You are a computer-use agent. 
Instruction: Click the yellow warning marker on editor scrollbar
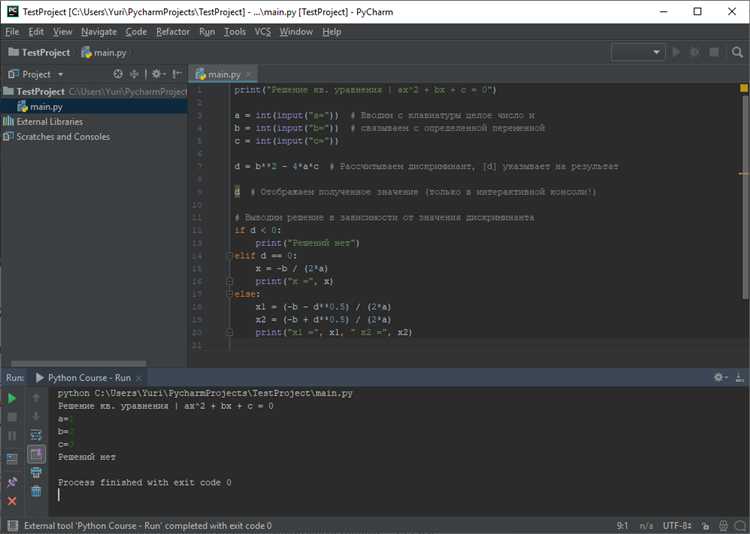coord(744,89)
